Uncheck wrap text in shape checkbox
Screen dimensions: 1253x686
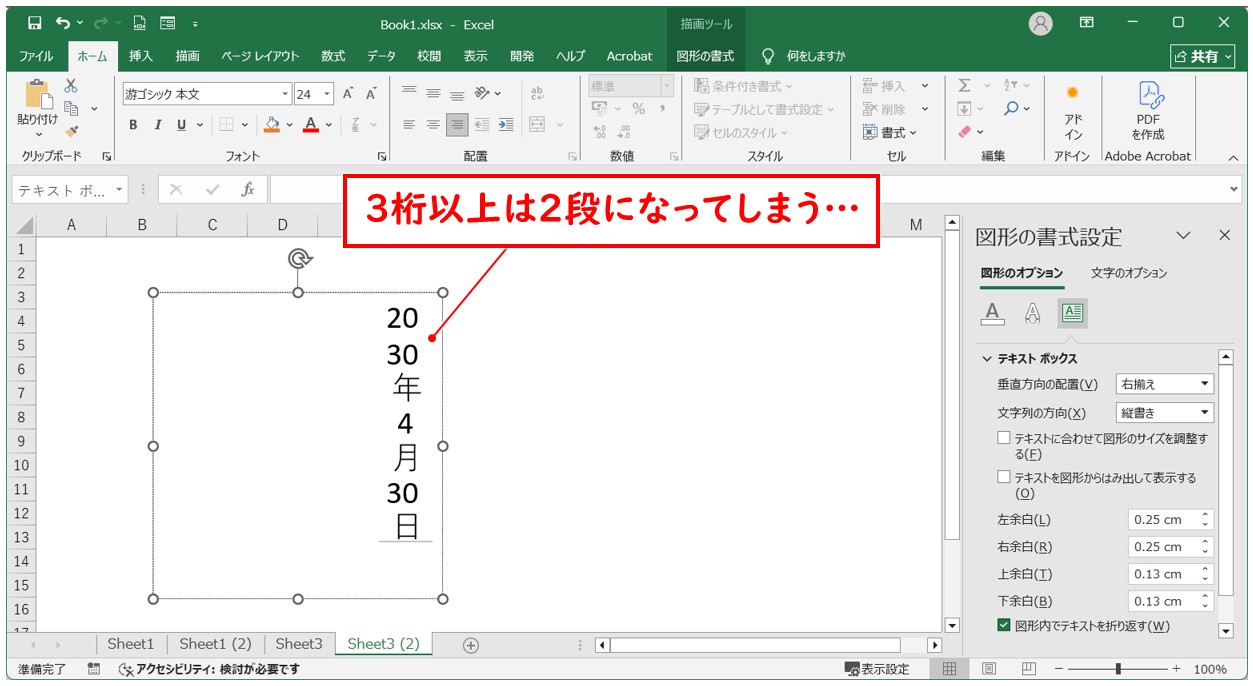(x=1004, y=625)
